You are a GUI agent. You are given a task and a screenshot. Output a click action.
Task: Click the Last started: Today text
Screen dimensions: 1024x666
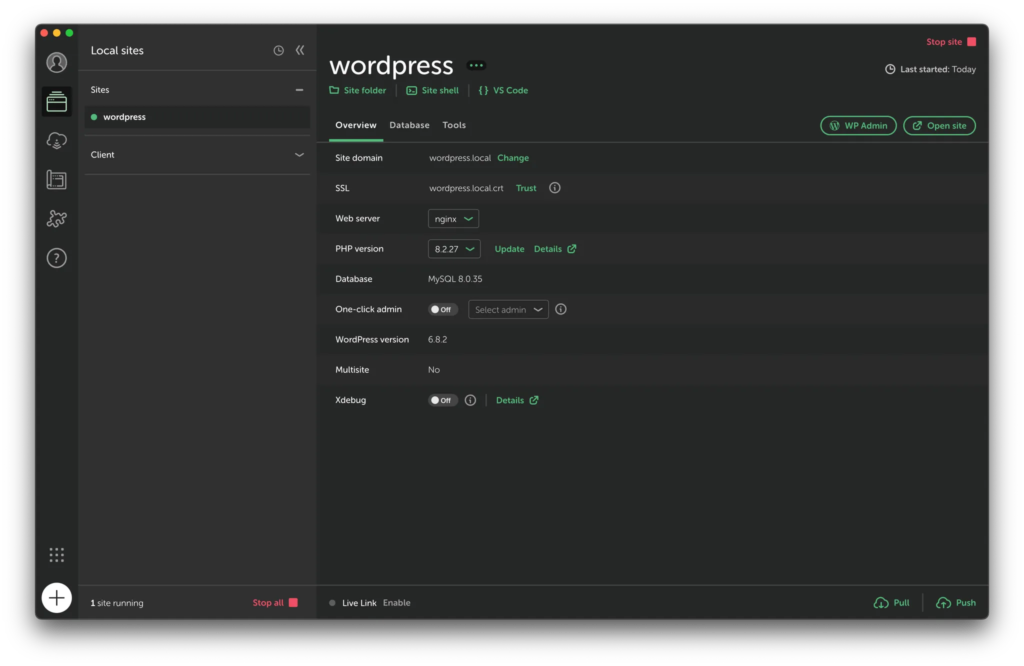point(938,69)
